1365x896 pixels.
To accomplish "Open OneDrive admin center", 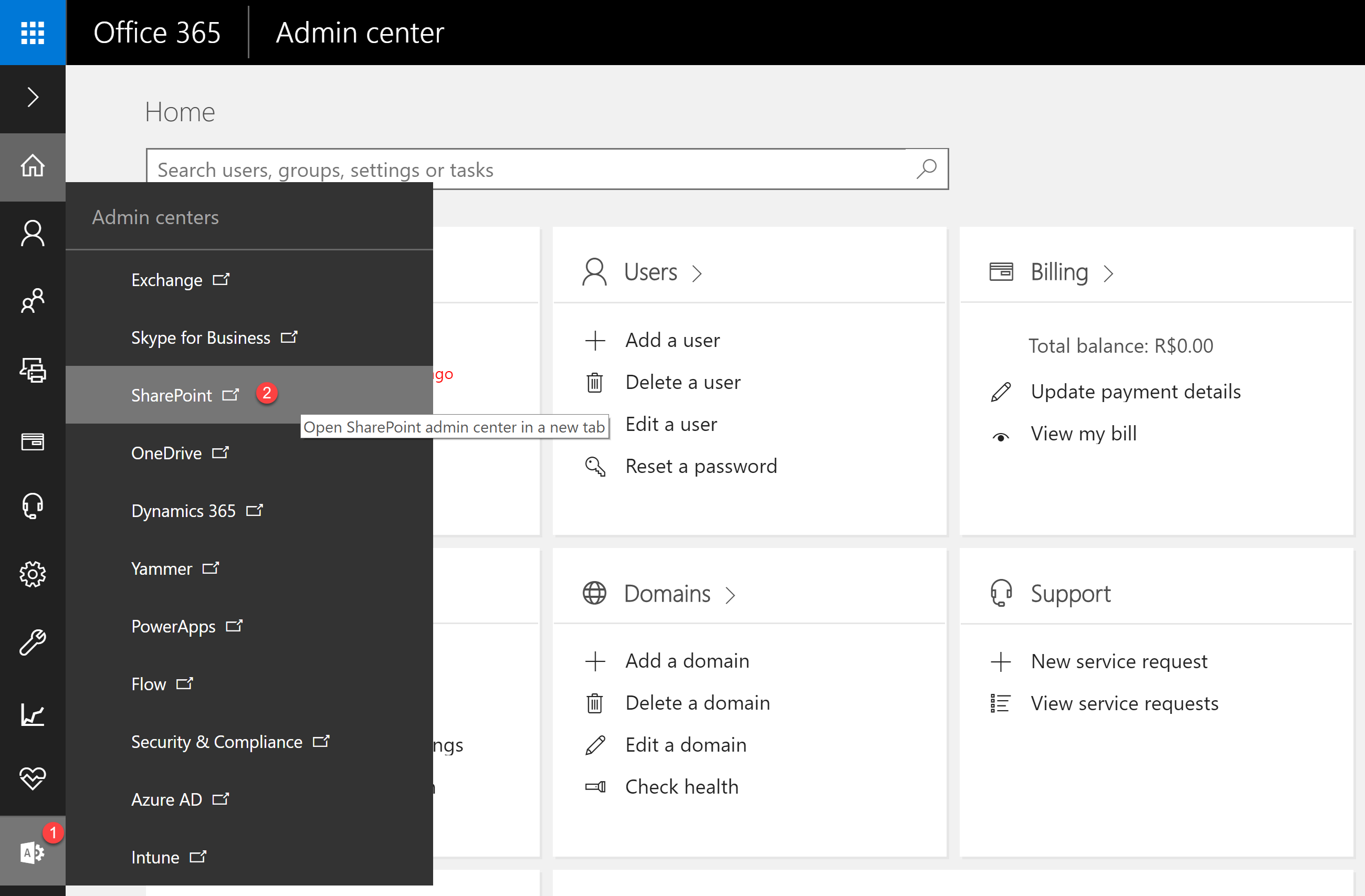I will 249,453.
